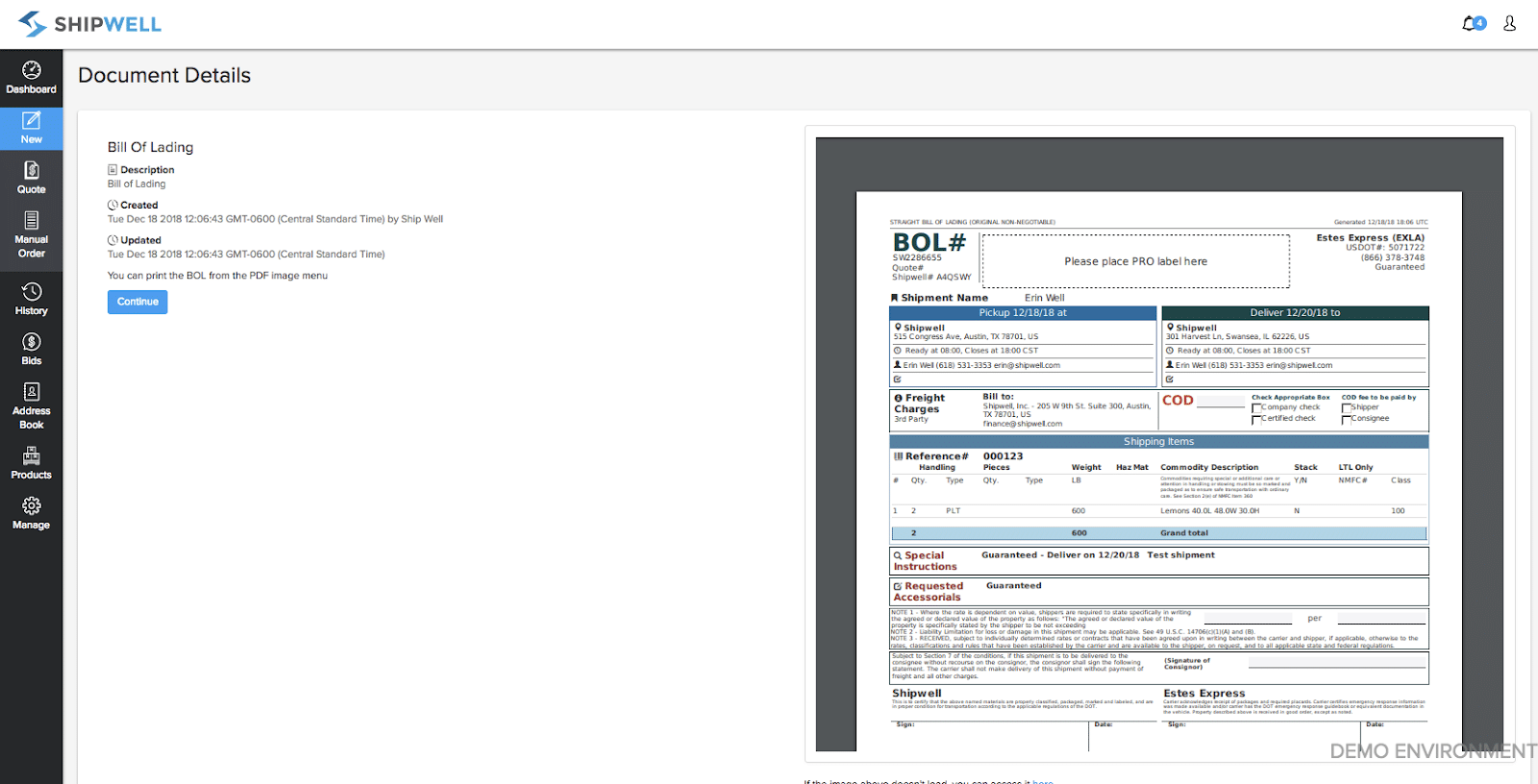Click the Freight Charges label

[x=920, y=404]
